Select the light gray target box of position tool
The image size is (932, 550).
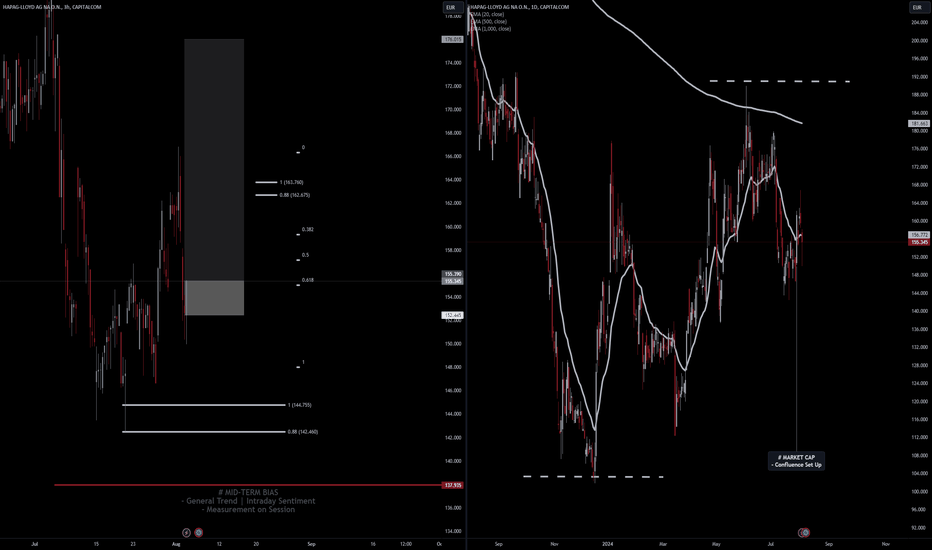pyautogui.click(x=214, y=298)
